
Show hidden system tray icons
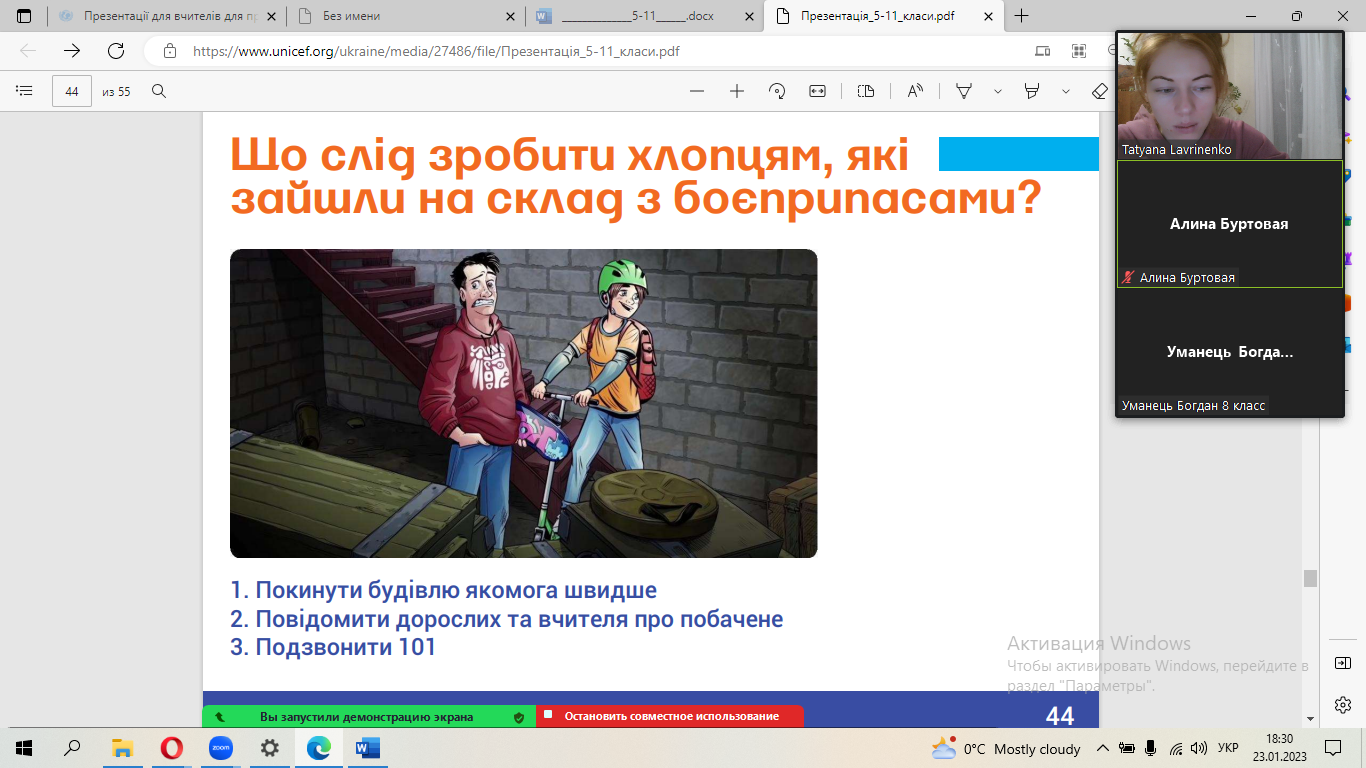click(1103, 748)
